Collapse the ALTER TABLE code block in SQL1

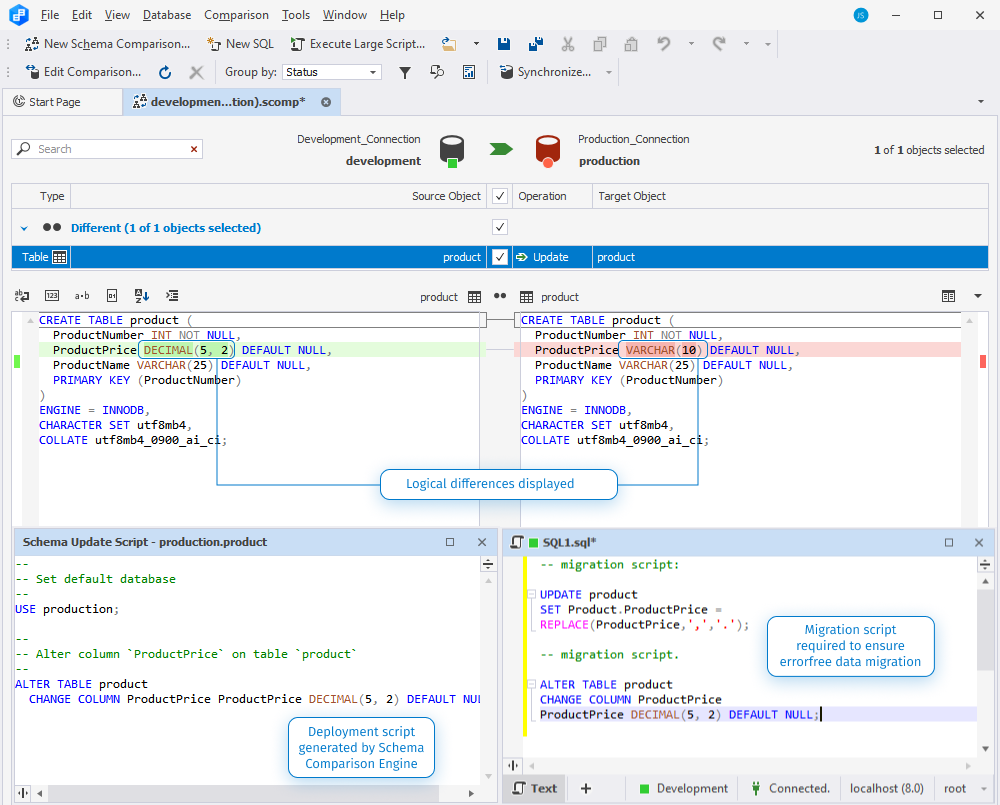click(531, 684)
